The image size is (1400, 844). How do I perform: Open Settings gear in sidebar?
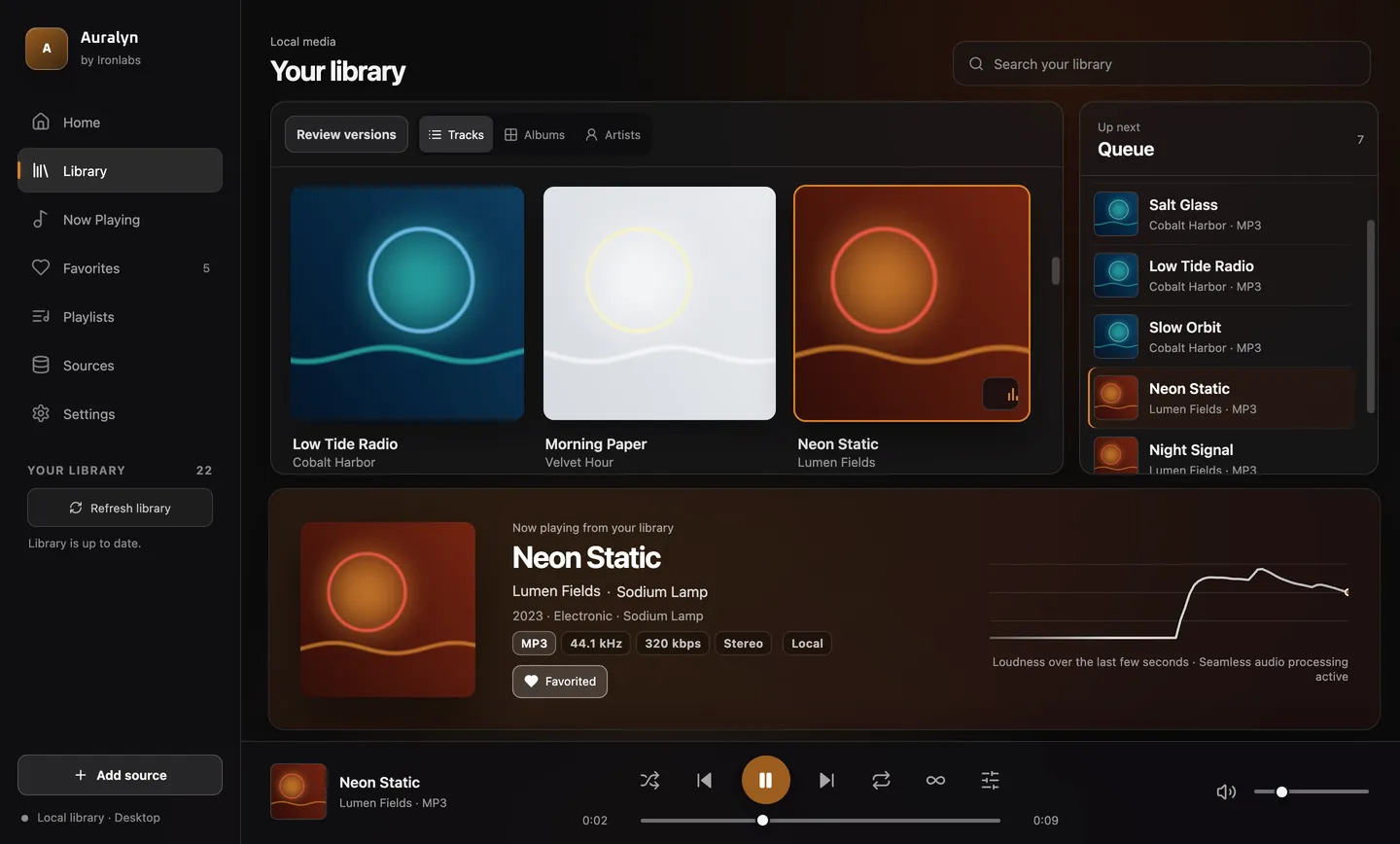tap(41, 413)
